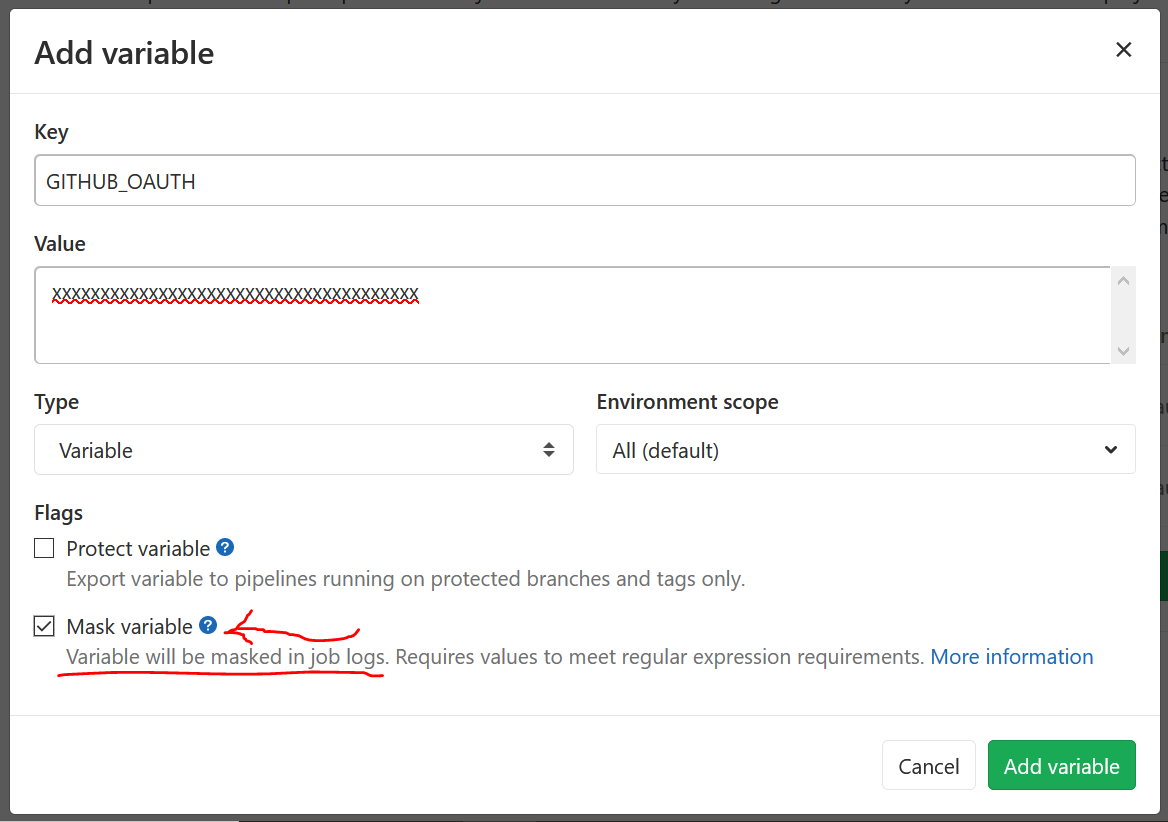
Task: Click the "Mask variable" label text
Action: (x=129, y=626)
